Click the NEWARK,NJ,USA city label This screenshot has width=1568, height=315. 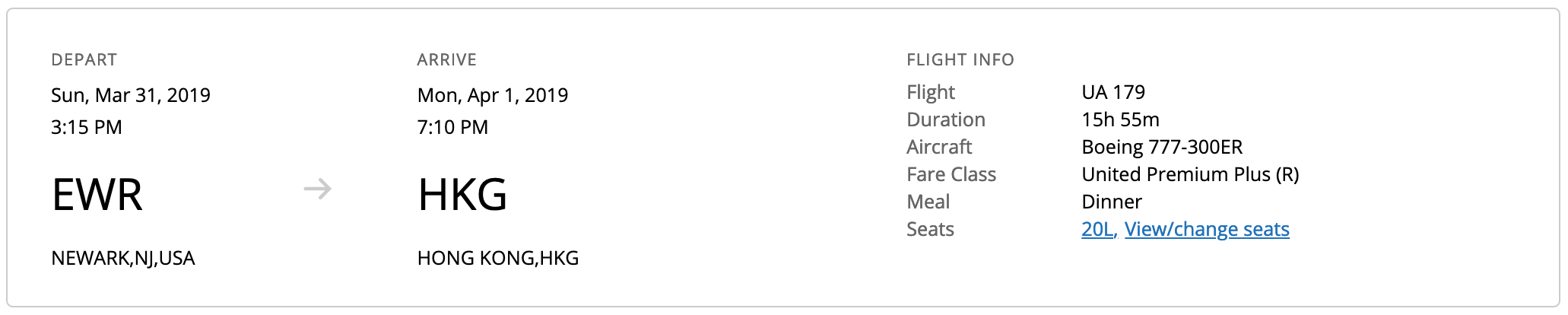point(123,258)
